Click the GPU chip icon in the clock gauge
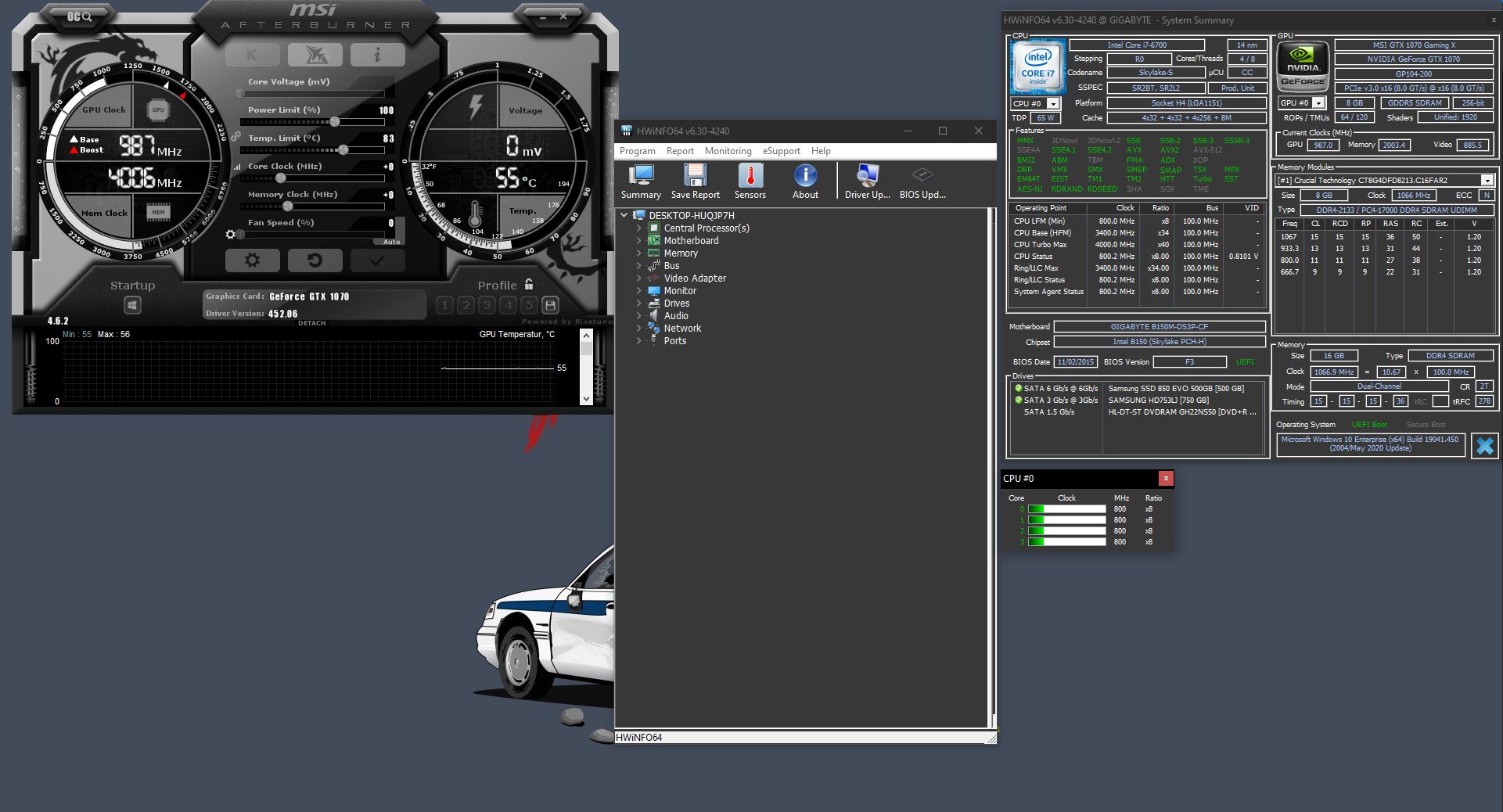Screen dimensions: 1503x812 click(x=158, y=110)
